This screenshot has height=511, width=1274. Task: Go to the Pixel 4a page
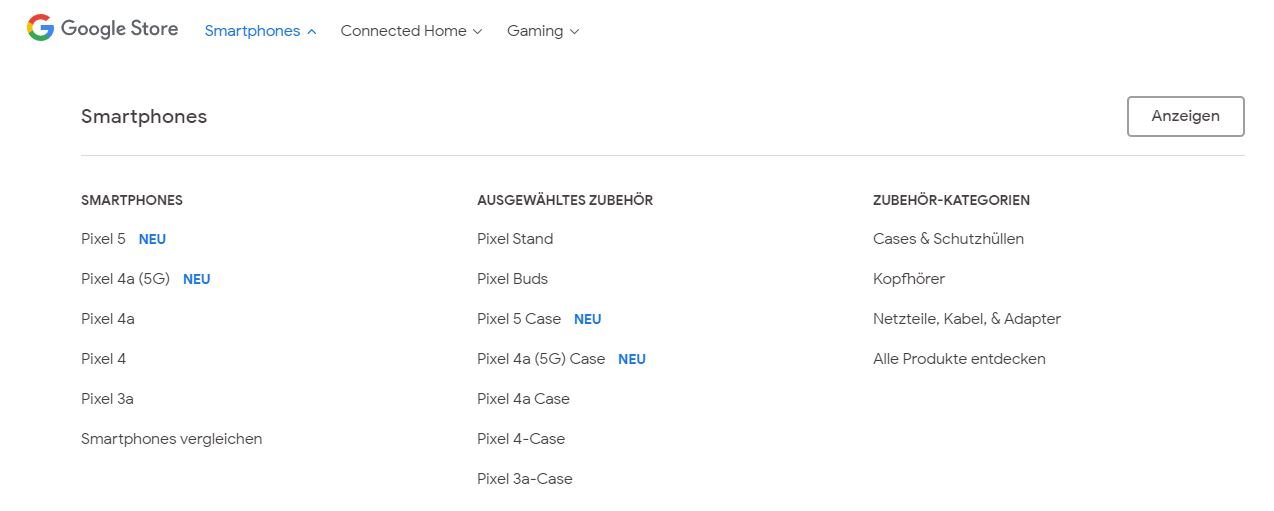[x=107, y=319]
